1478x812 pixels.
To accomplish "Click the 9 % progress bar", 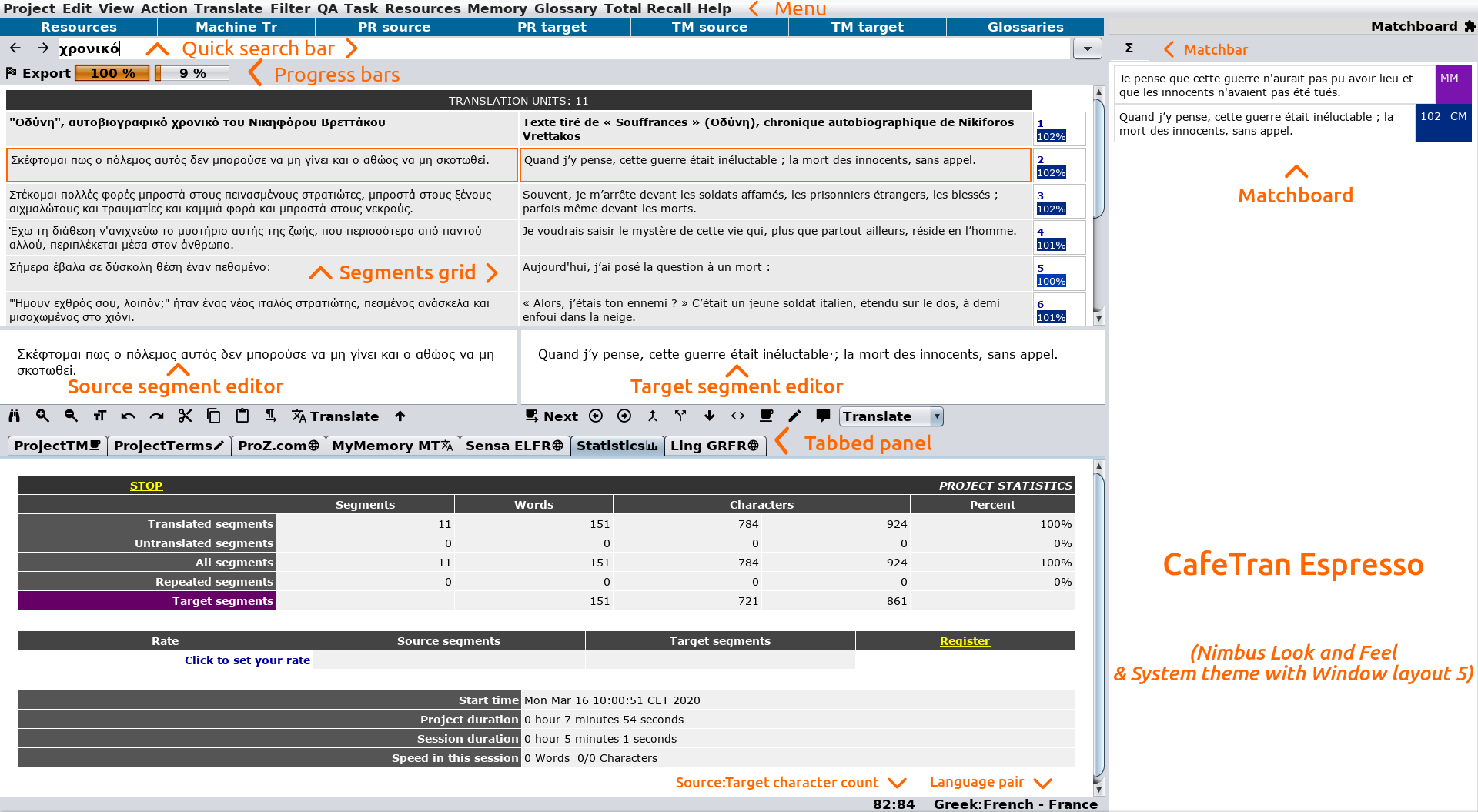I will pos(192,73).
